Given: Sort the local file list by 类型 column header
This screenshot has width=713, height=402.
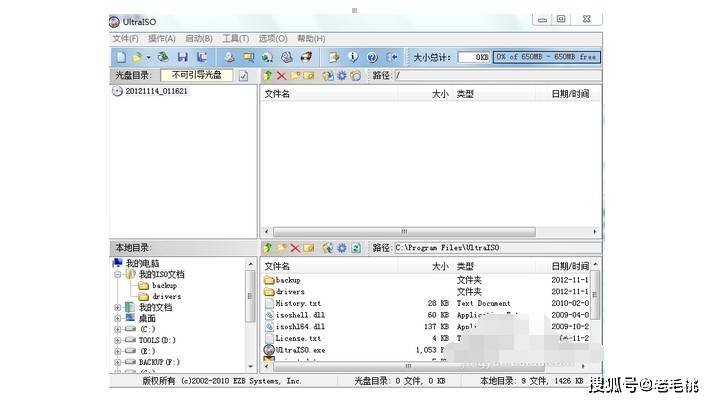Looking at the screenshot, I should tap(465, 266).
